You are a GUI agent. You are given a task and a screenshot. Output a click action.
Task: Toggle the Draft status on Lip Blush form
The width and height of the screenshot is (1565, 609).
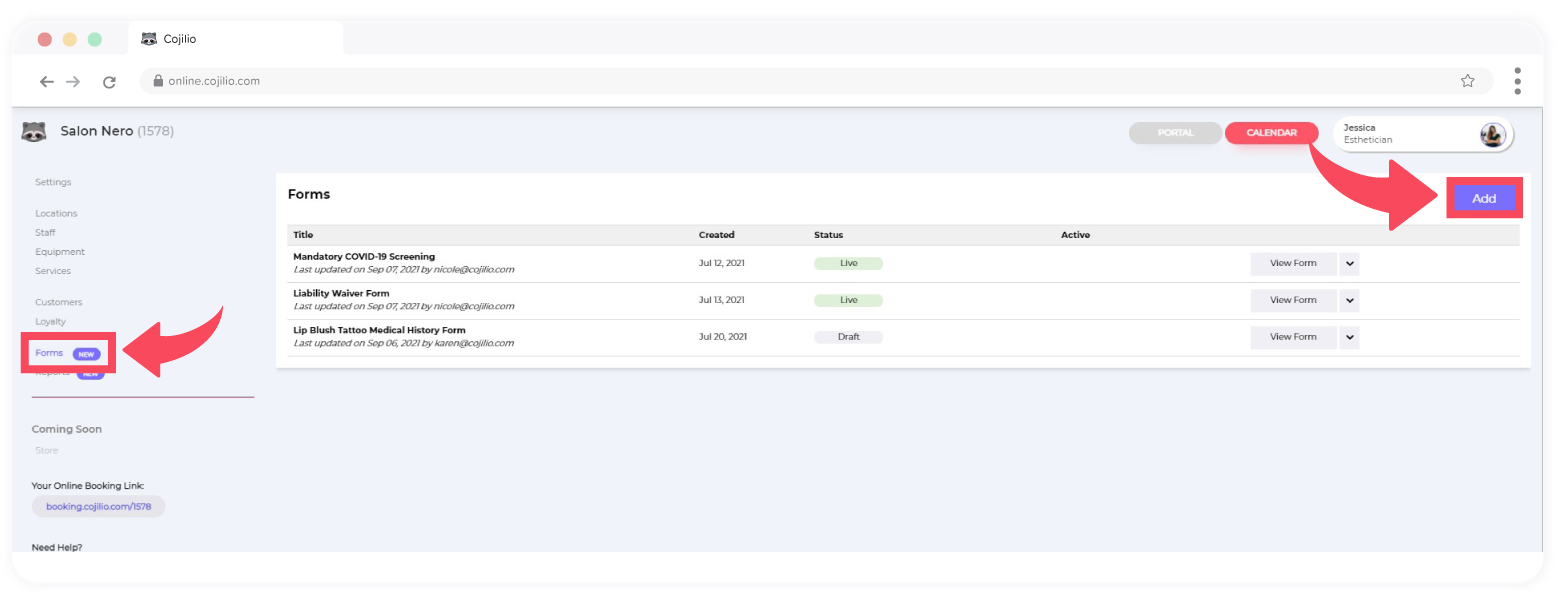848,336
